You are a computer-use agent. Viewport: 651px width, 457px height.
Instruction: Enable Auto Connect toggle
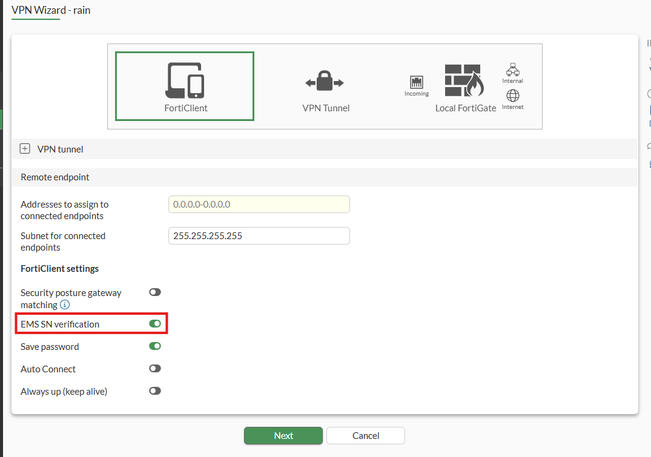click(155, 368)
